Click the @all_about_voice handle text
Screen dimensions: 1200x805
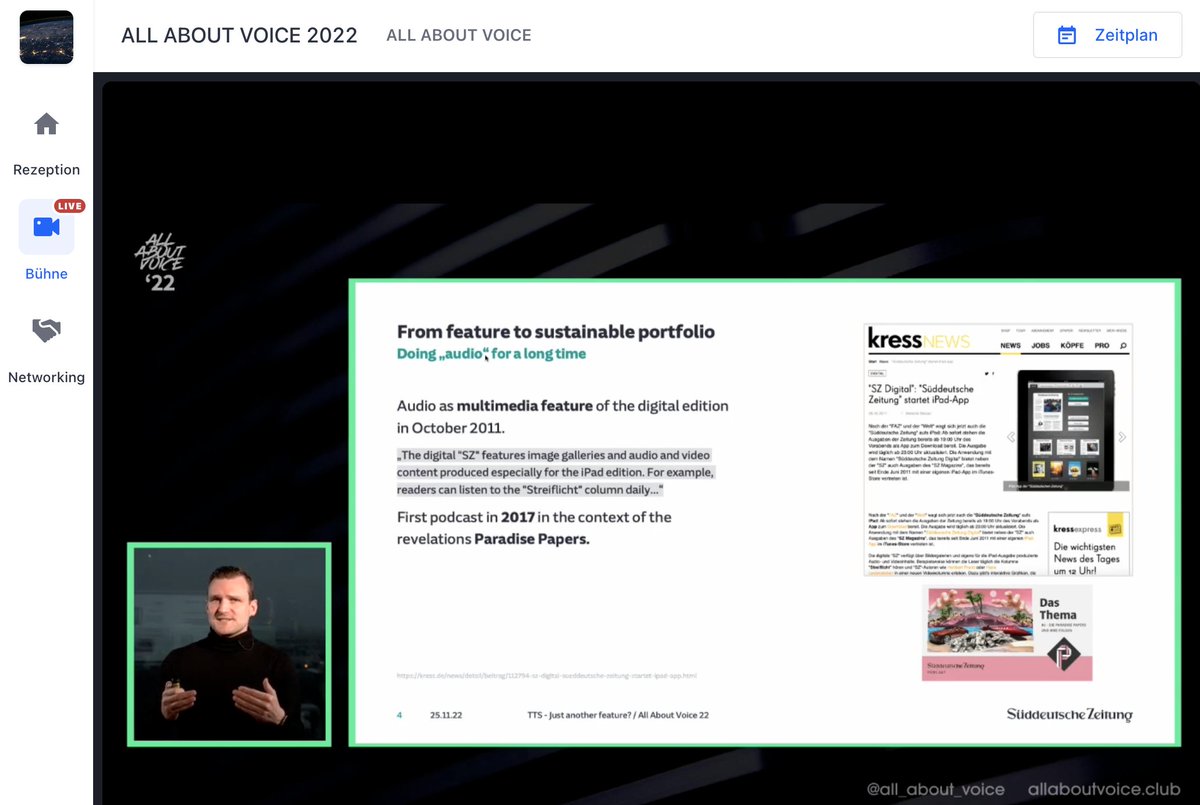935,789
